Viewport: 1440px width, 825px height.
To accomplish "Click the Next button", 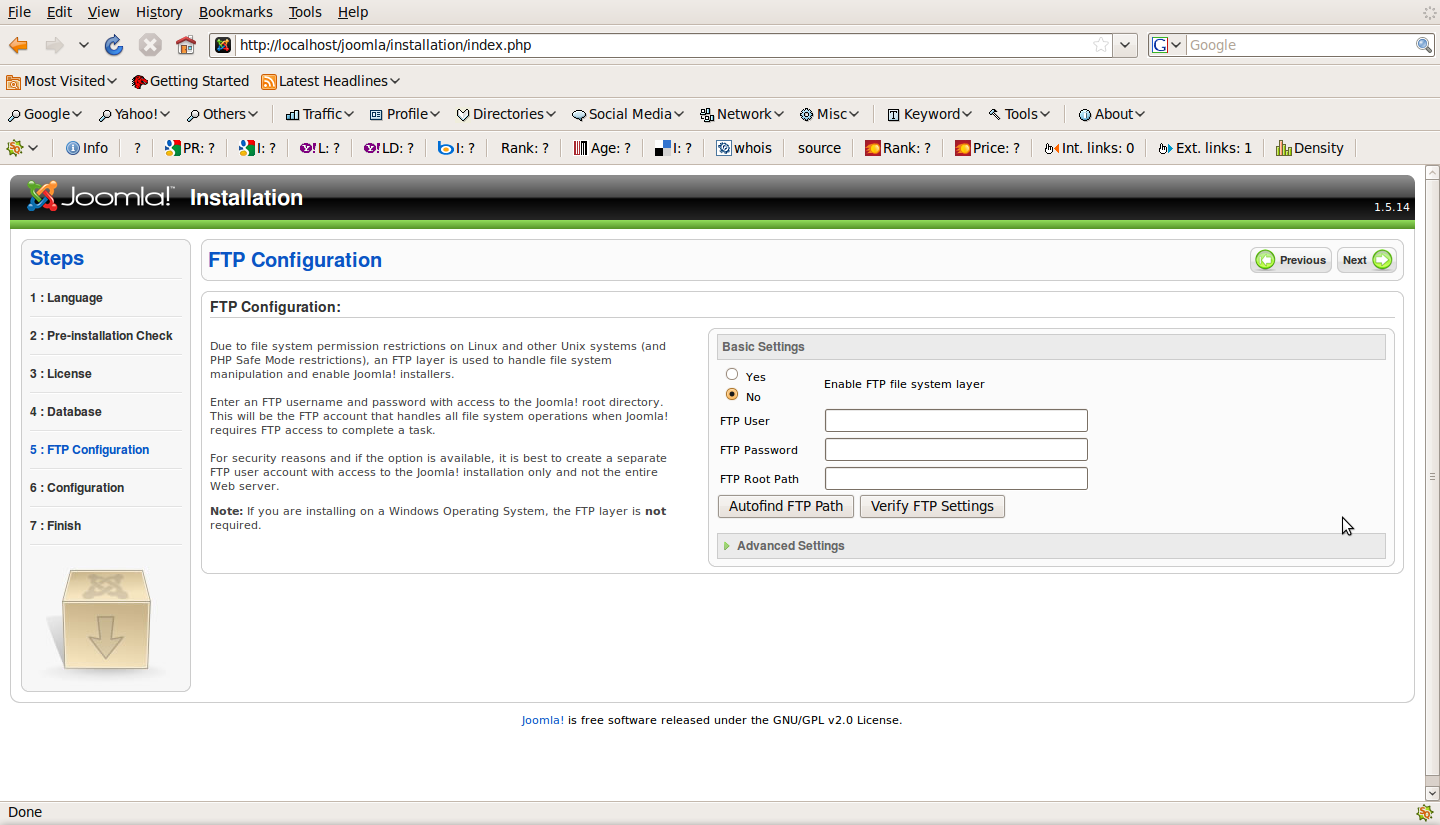I will 1367,260.
